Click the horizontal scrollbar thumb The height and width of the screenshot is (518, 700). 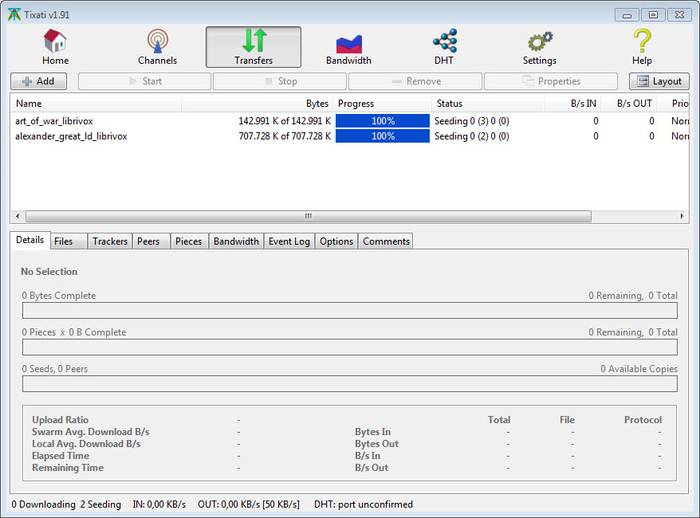click(x=308, y=216)
